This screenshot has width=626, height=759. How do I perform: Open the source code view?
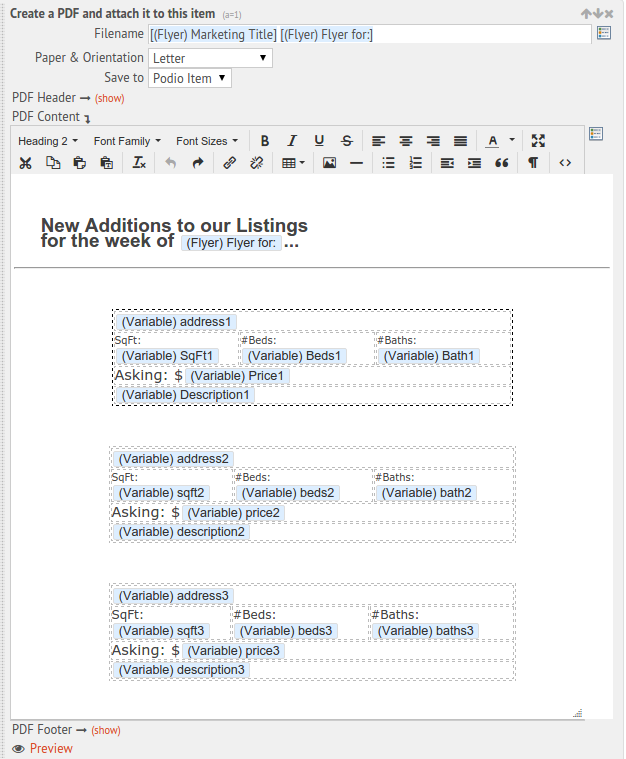click(565, 163)
